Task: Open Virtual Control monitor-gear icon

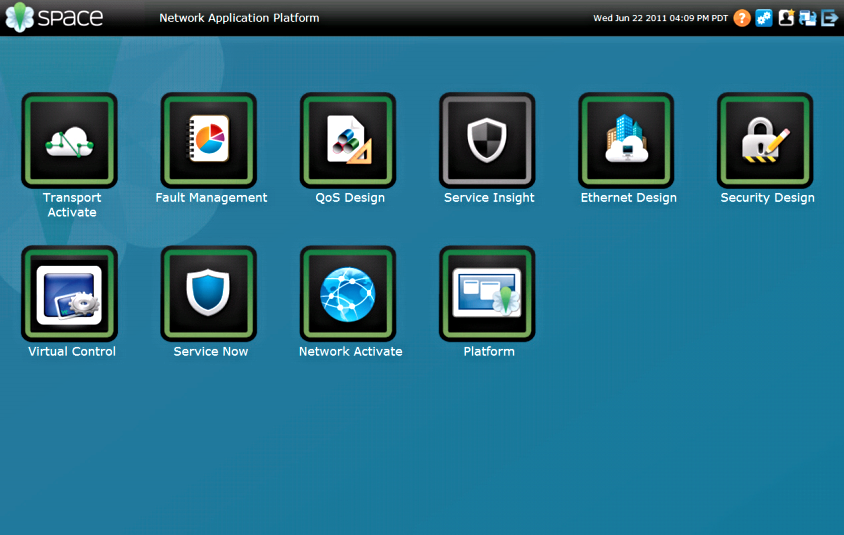Action: point(69,294)
